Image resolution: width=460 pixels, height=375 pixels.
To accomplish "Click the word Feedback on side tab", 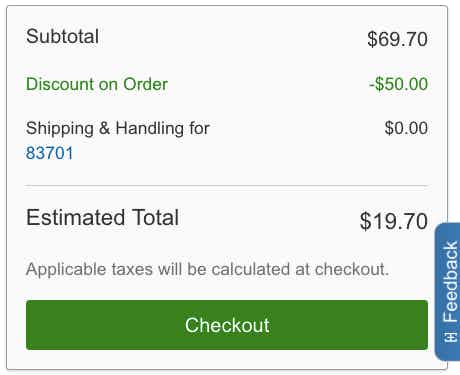I will point(450,282).
